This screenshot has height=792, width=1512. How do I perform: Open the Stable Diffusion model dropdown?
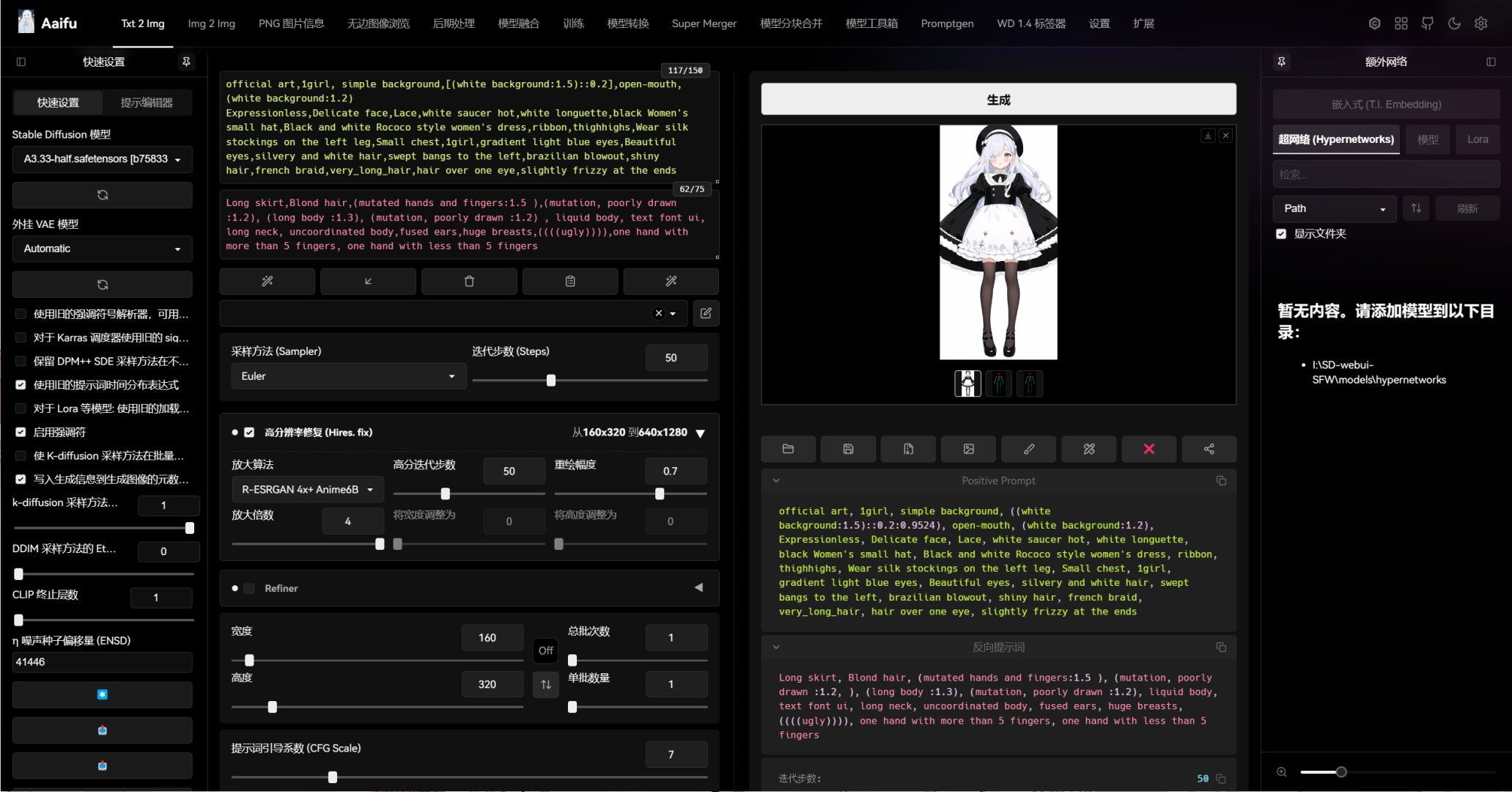(x=103, y=159)
